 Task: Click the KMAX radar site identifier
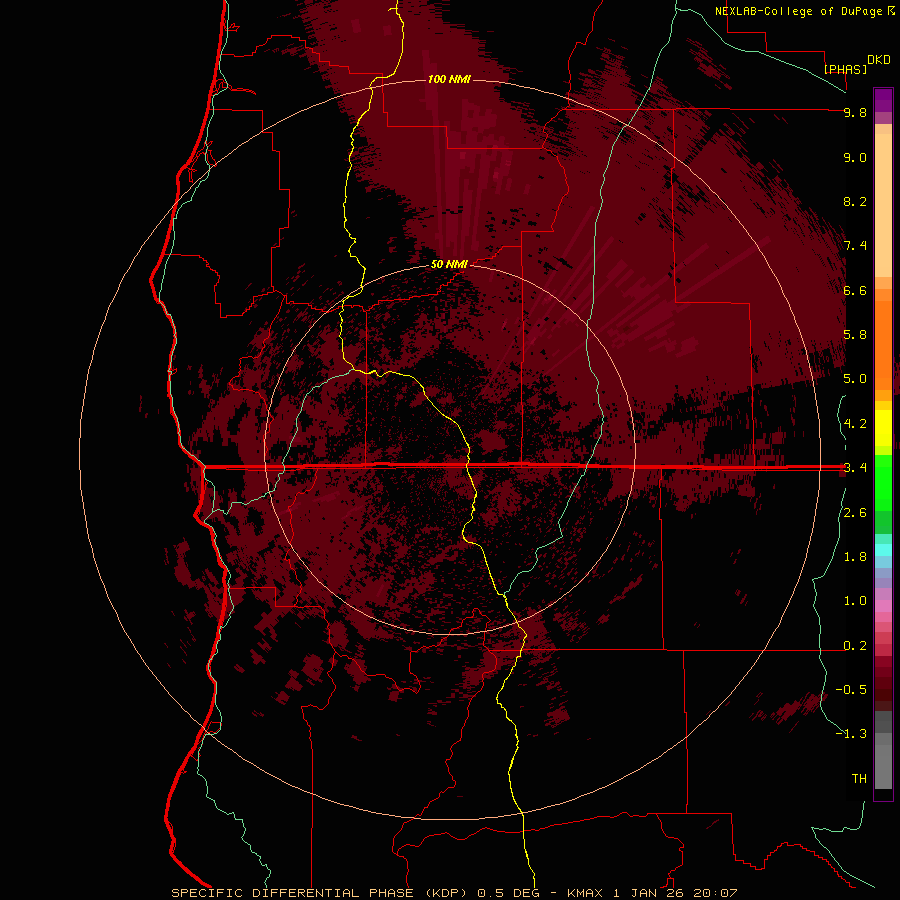pyautogui.click(x=585, y=893)
